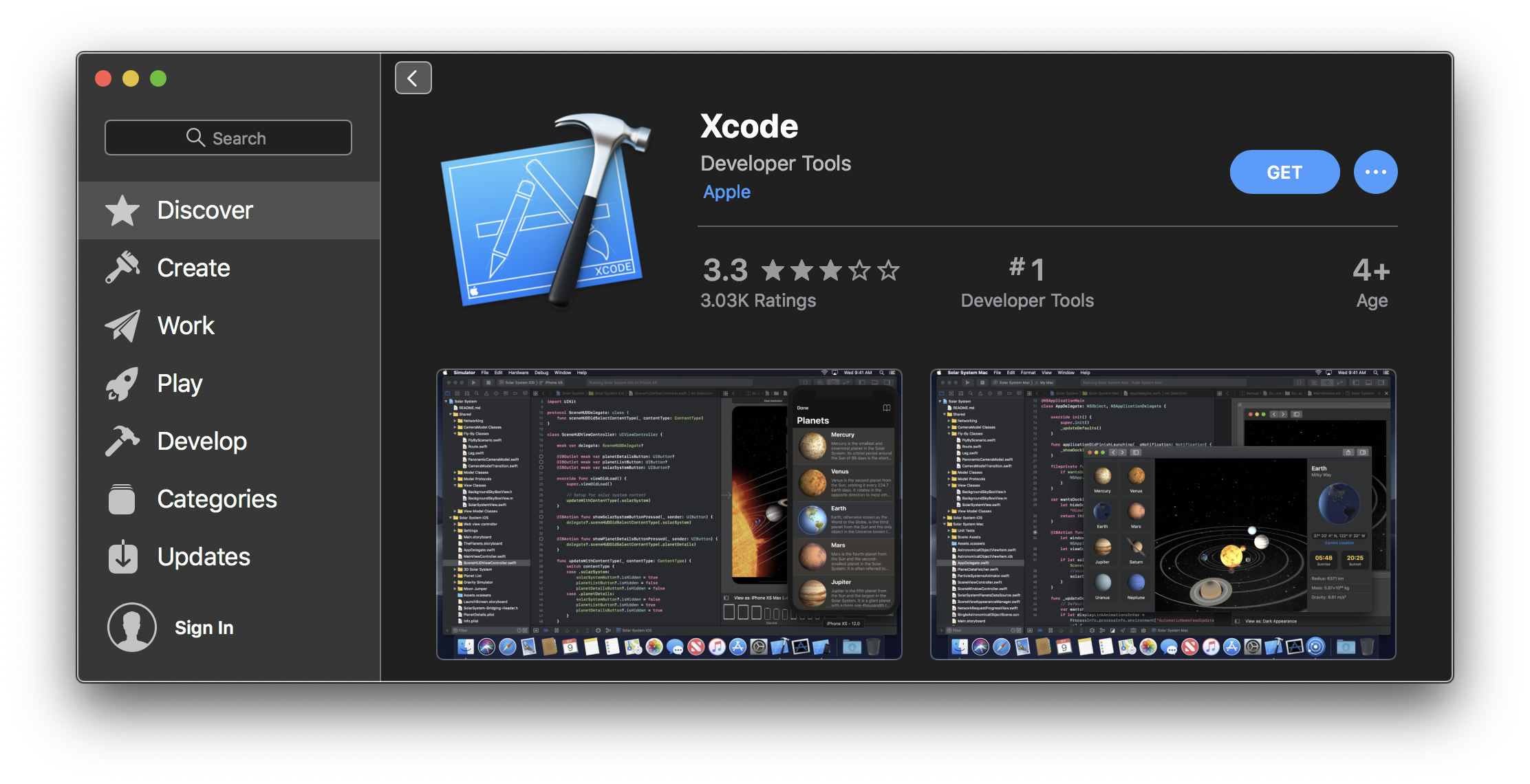Click the magnifier icon in the search bar
Viewport: 1530px width, 784px height.
click(x=195, y=137)
